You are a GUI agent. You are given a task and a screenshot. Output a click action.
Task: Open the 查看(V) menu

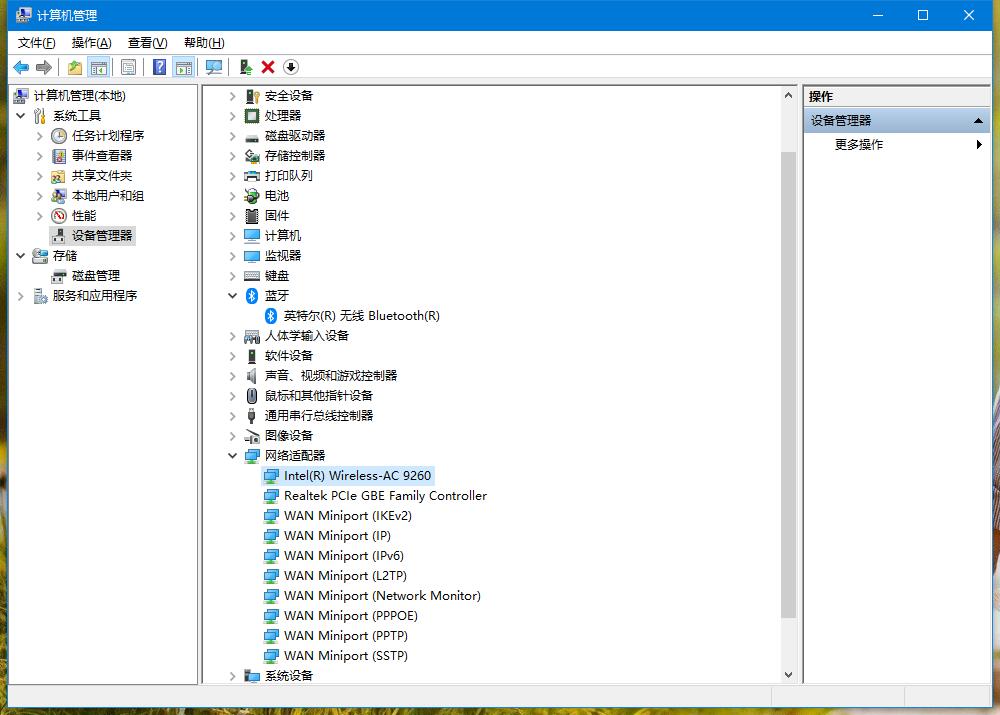point(147,43)
